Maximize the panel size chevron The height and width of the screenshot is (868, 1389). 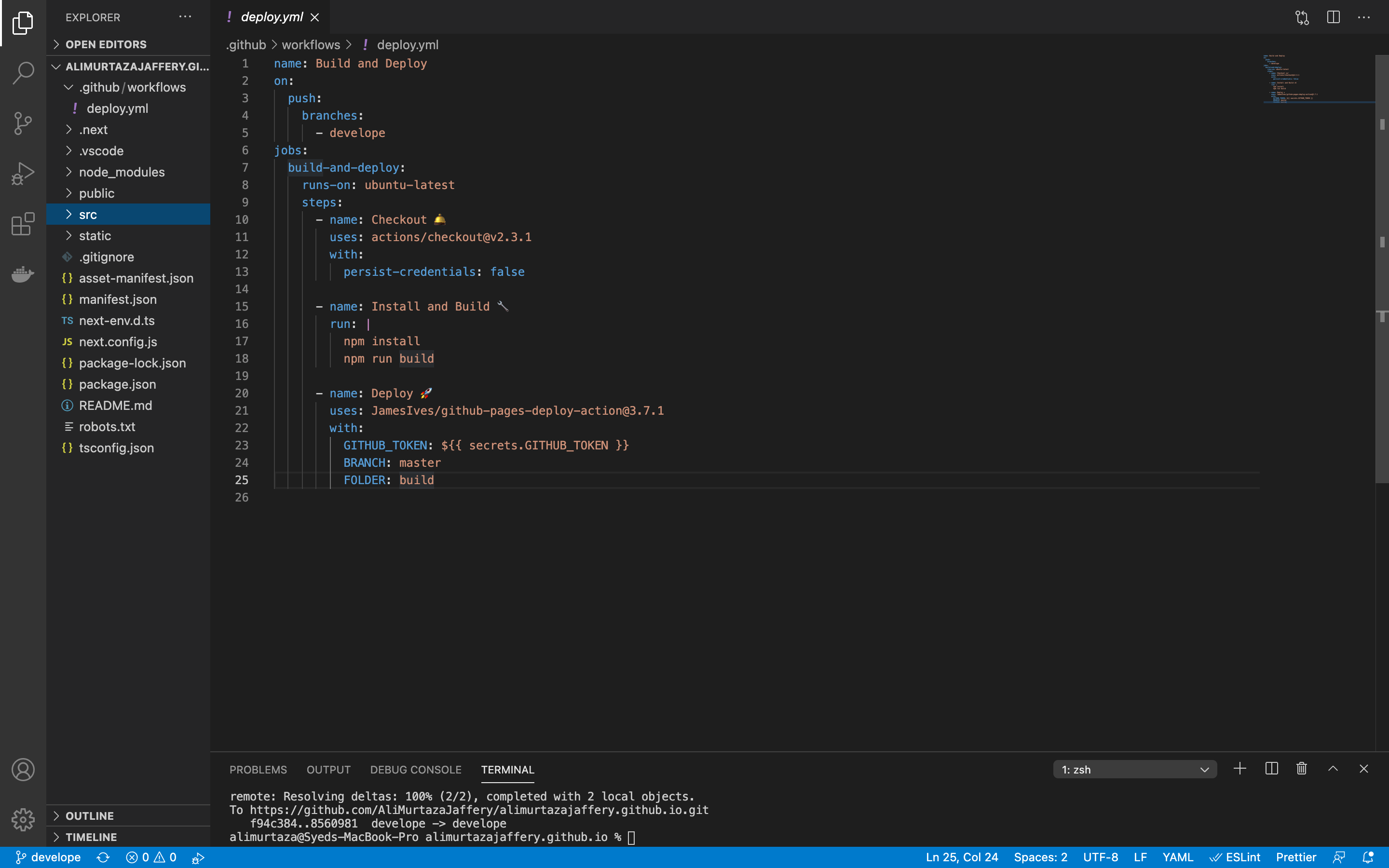coord(1333,769)
